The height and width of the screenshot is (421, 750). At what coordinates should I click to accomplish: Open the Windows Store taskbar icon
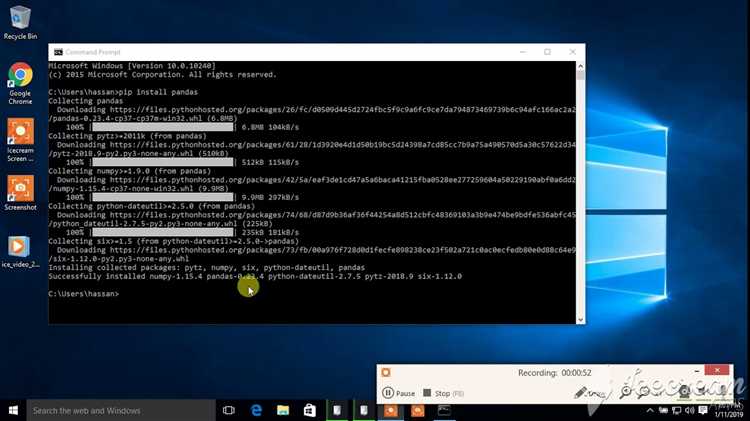309,410
